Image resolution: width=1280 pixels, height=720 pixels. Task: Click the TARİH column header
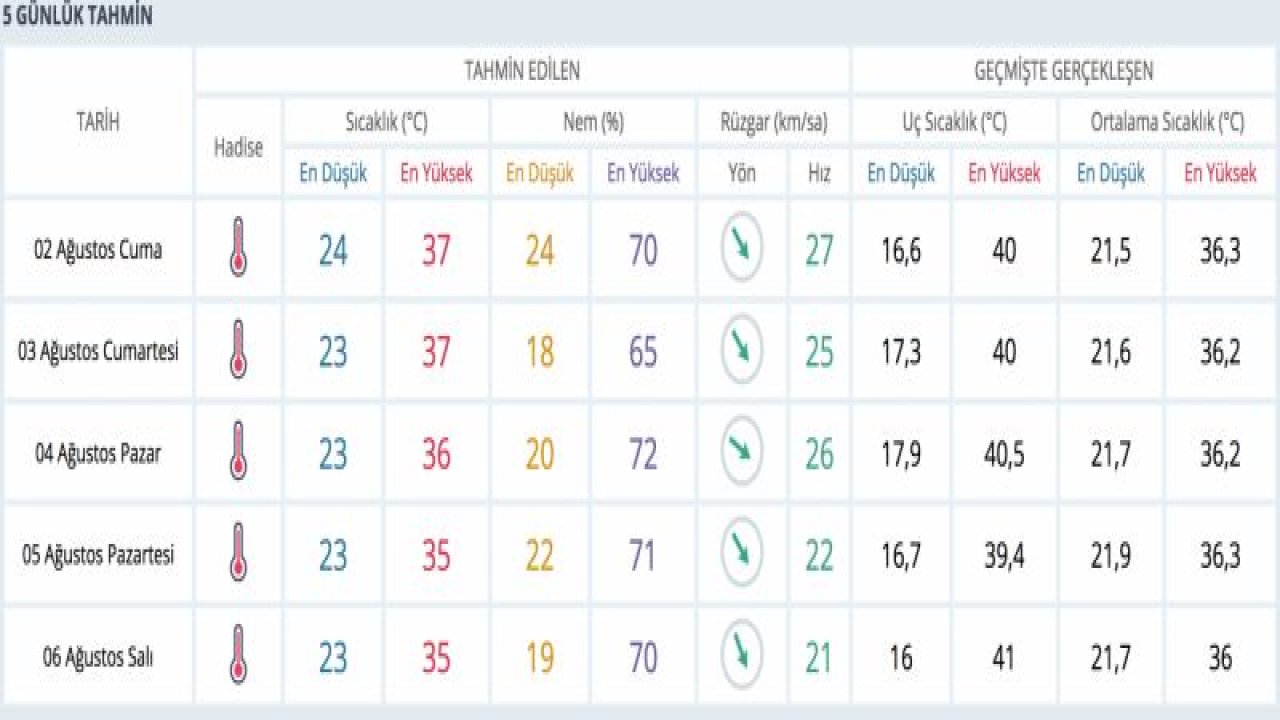coord(98,122)
